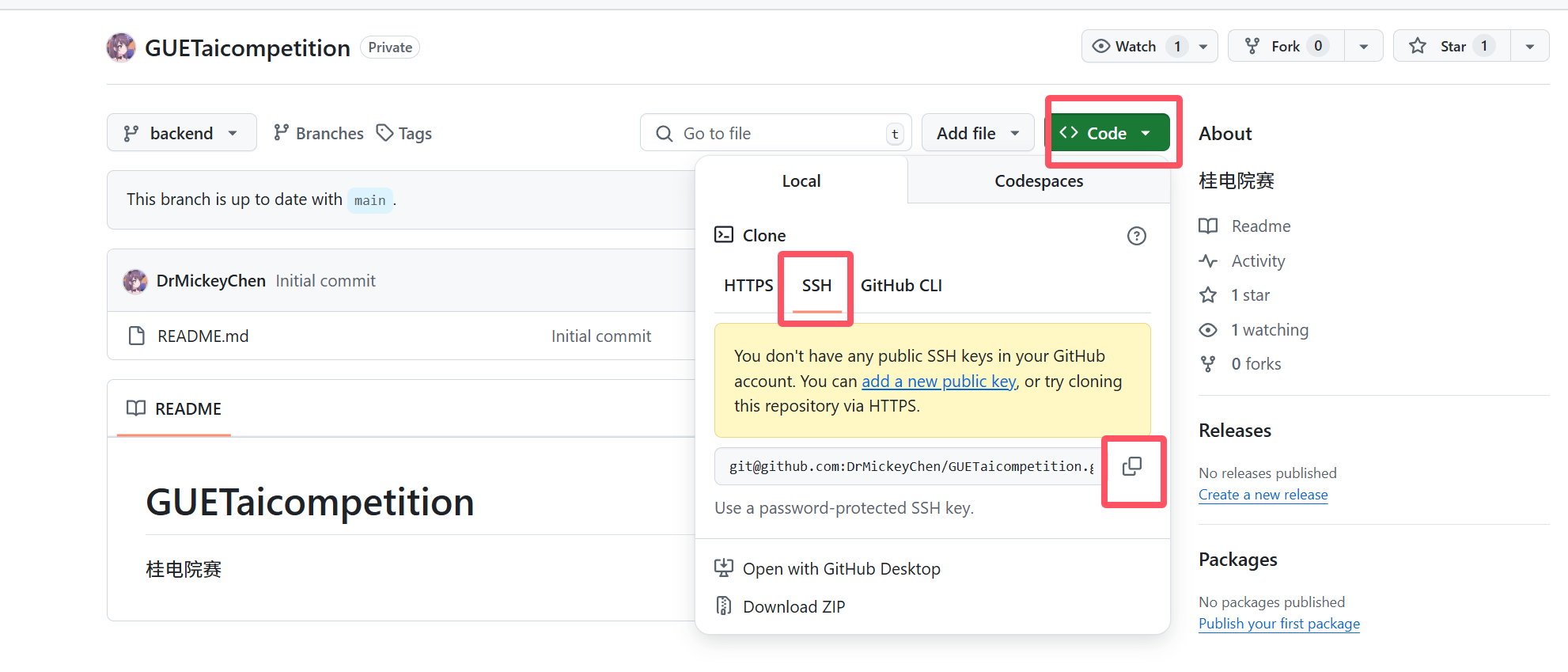The height and width of the screenshot is (672, 1568).
Task: Open the 0 forks link
Action: tap(1256, 364)
